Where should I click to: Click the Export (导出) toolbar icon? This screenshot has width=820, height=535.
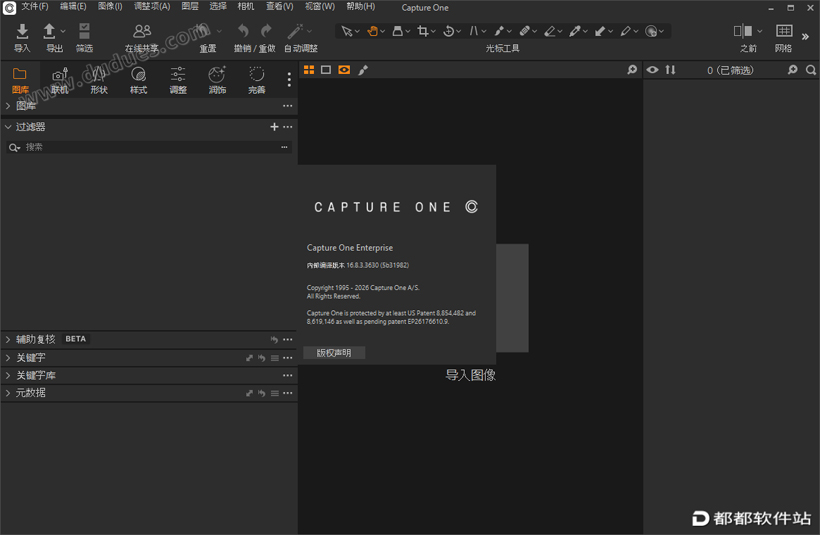(49, 31)
